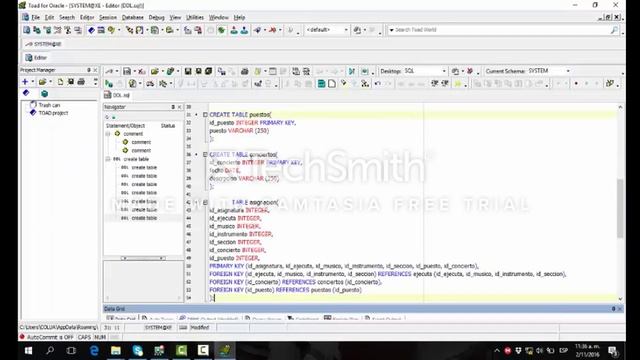This screenshot has height=360, width=640.
Task: Select the DDL.sql file tab
Action: [117, 95]
